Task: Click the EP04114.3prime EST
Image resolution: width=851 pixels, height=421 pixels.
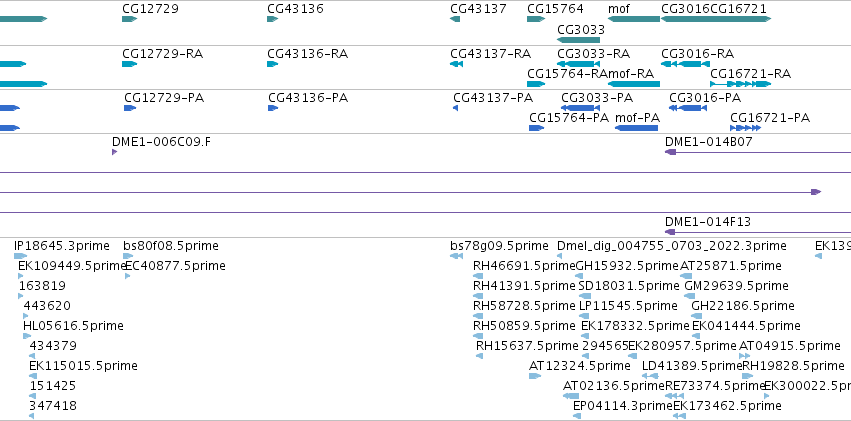Action: point(577,416)
